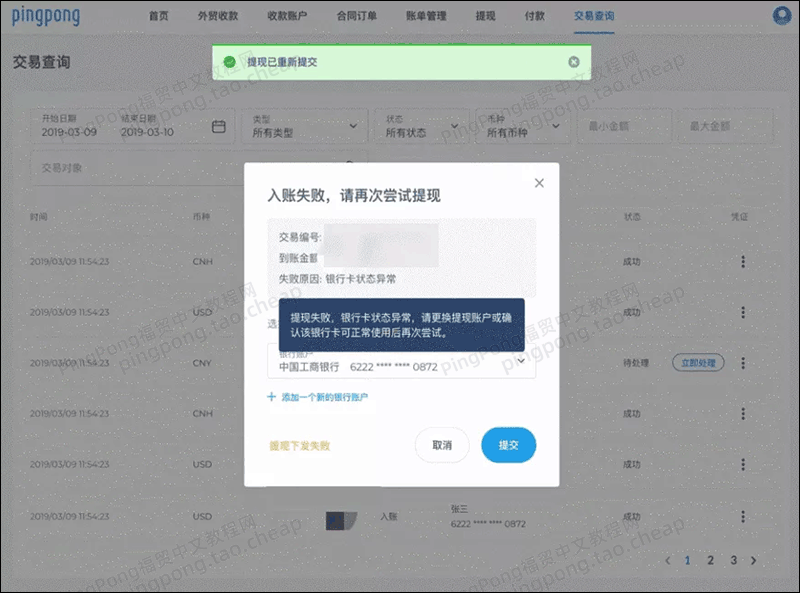
Task: Expand the 类型 所有类型 dropdown
Action: pos(305,126)
